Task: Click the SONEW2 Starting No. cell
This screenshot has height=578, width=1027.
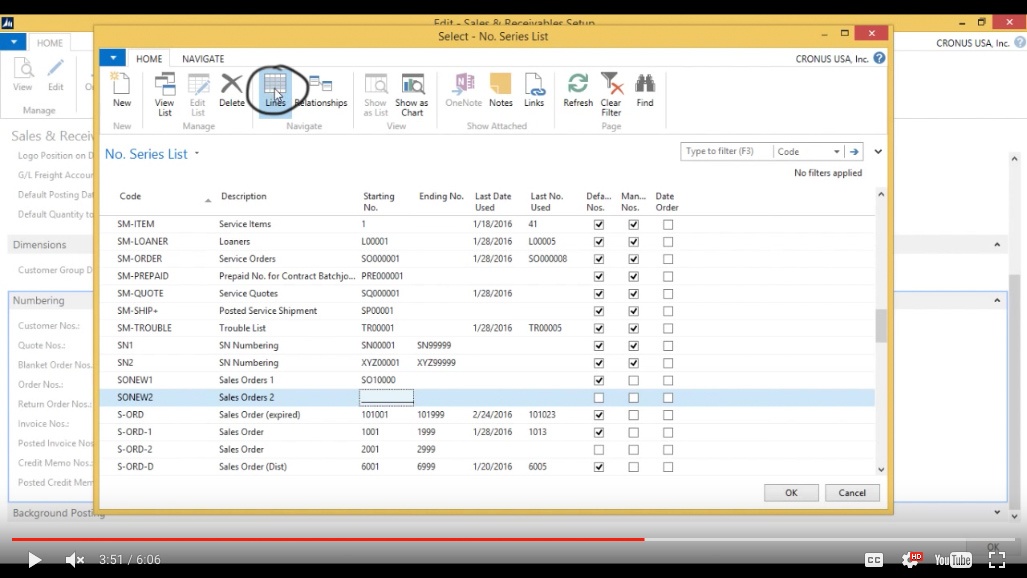Action: [386, 397]
